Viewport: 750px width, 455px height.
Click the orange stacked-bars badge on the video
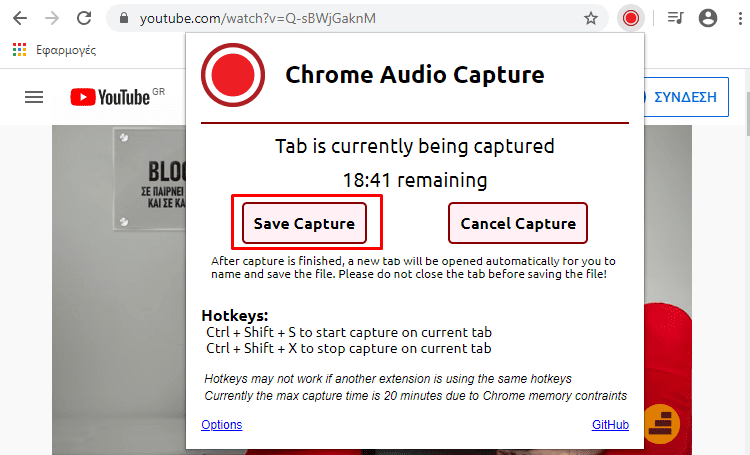pyautogui.click(x=662, y=423)
